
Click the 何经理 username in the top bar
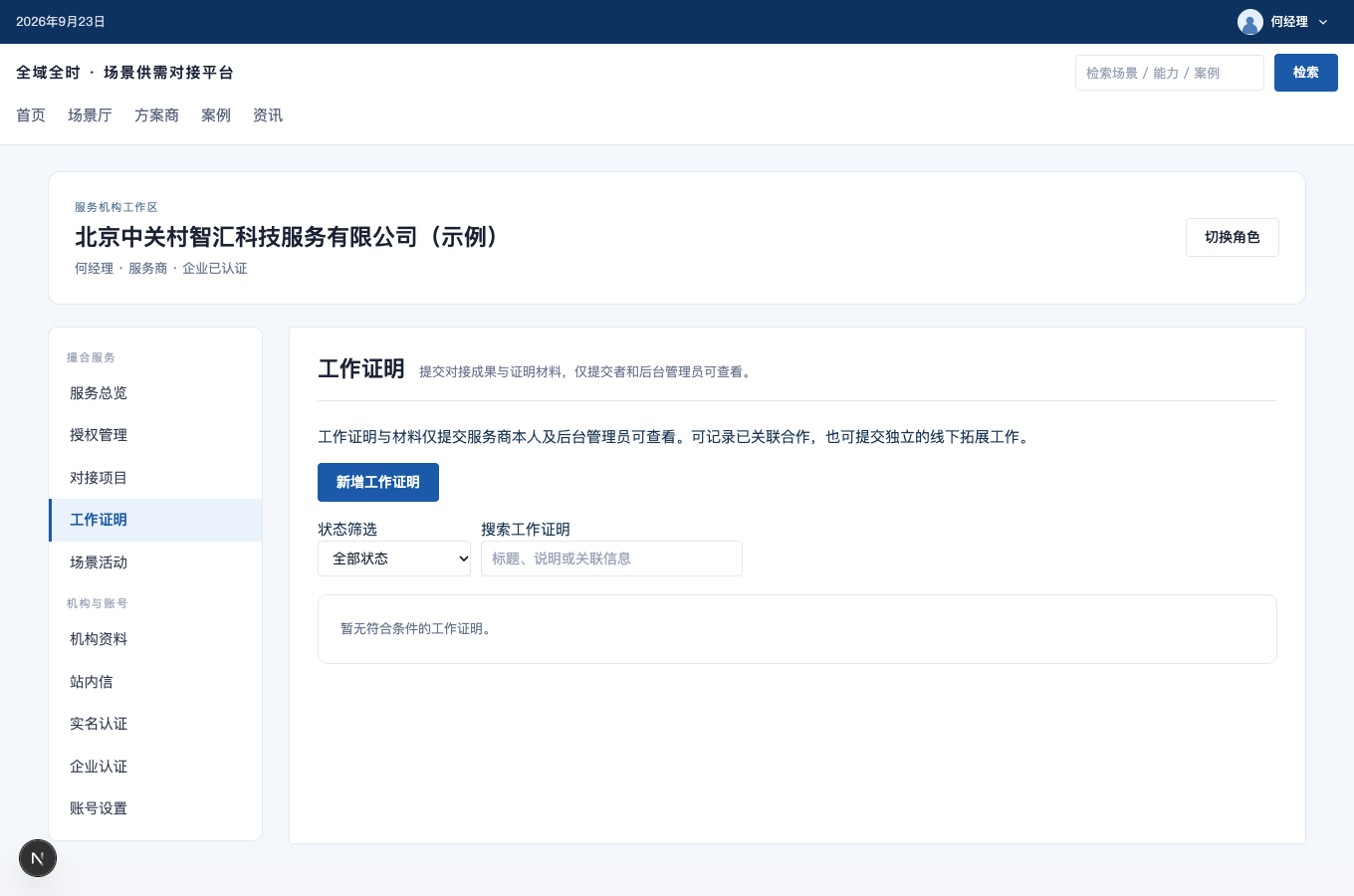tap(1289, 22)
